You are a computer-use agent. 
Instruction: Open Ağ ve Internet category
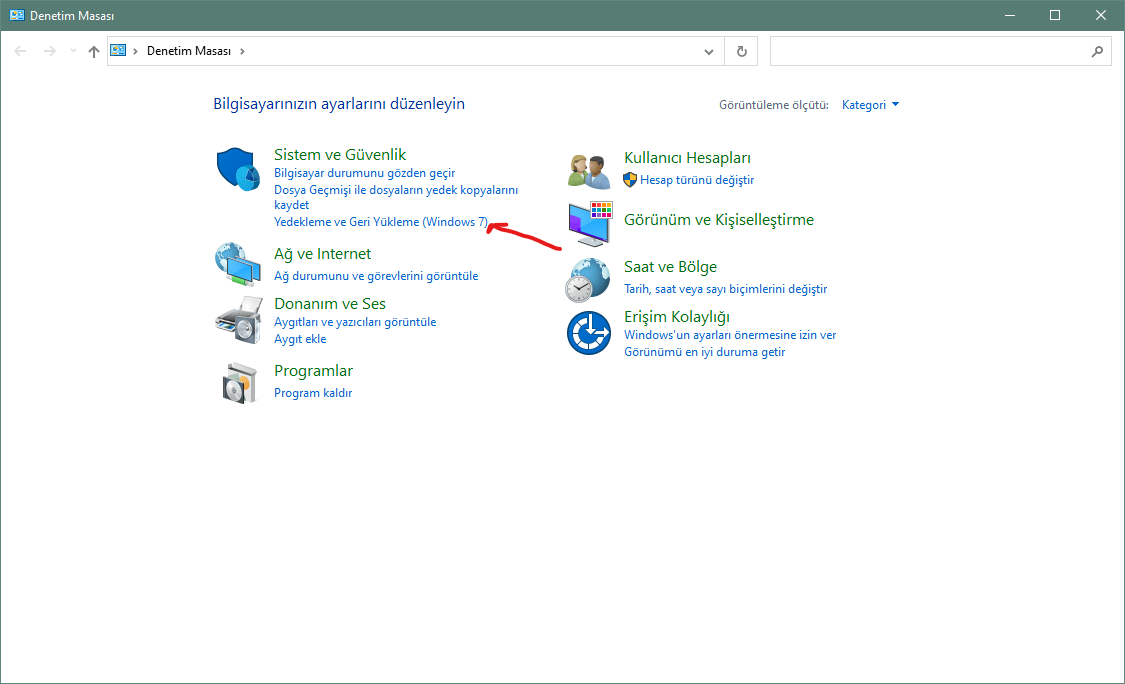tap(322, 253)
